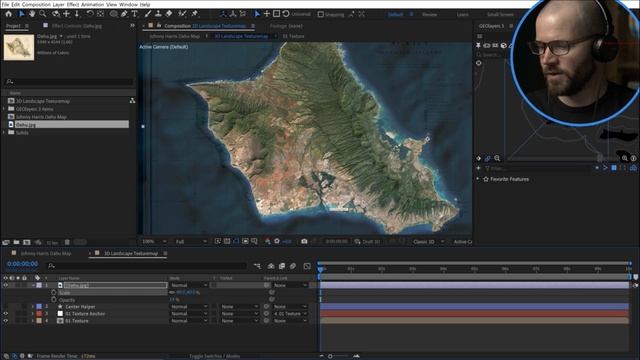
Task: Click the 01 Texture breadcrumb in viewer
Action: 293,36
